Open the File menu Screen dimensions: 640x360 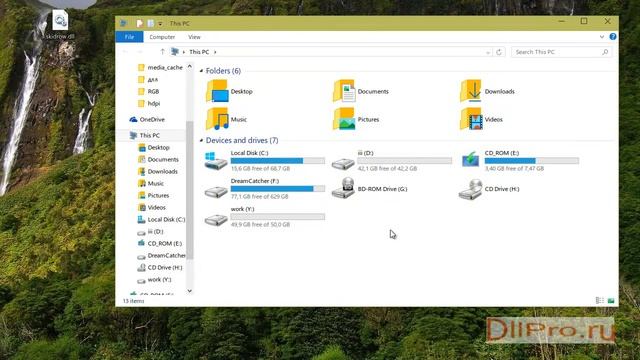pyautogui.click(x=129, y=37)
